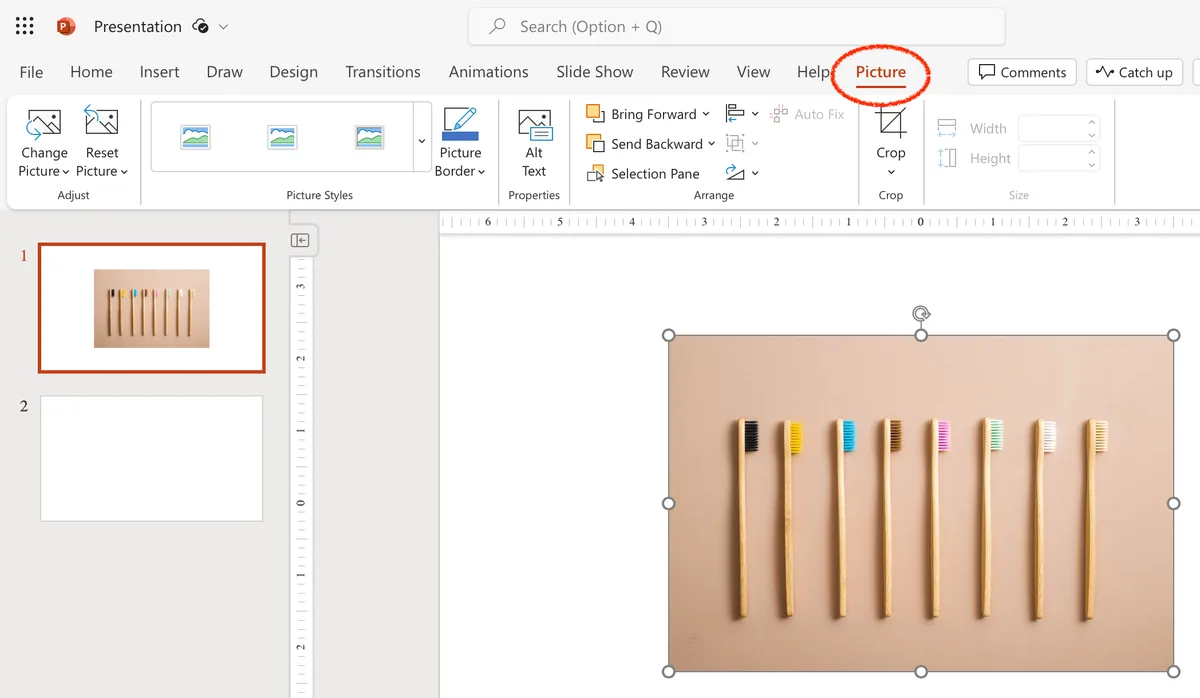
Task: Apply the second picture style
Action: [x=283, y=137]
